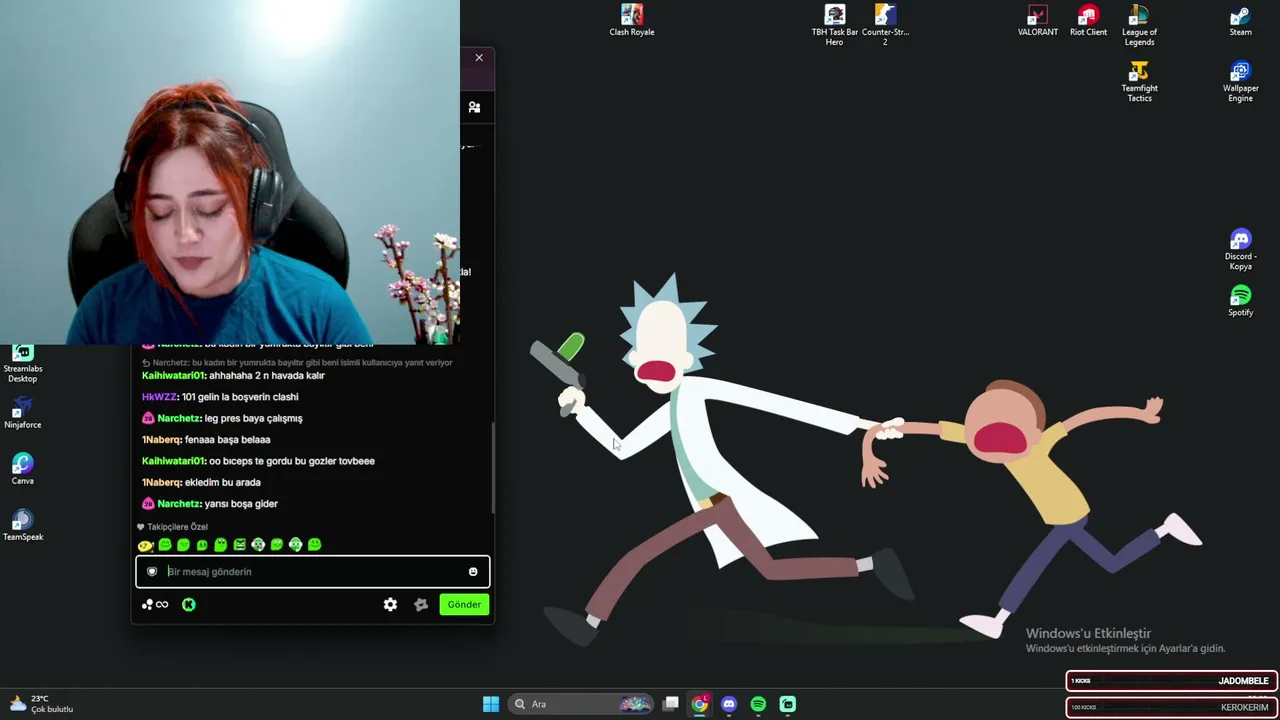Screen dimensions: 1280x720
Task: Focus the 'Bir mesaj gönderin' chat input
Action: [x=313, y=572]
